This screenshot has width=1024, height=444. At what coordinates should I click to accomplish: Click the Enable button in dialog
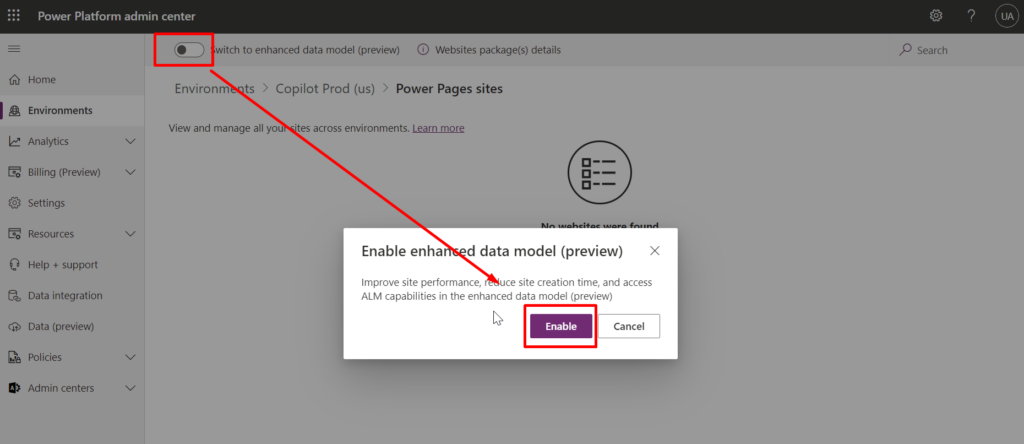point(561,326)
